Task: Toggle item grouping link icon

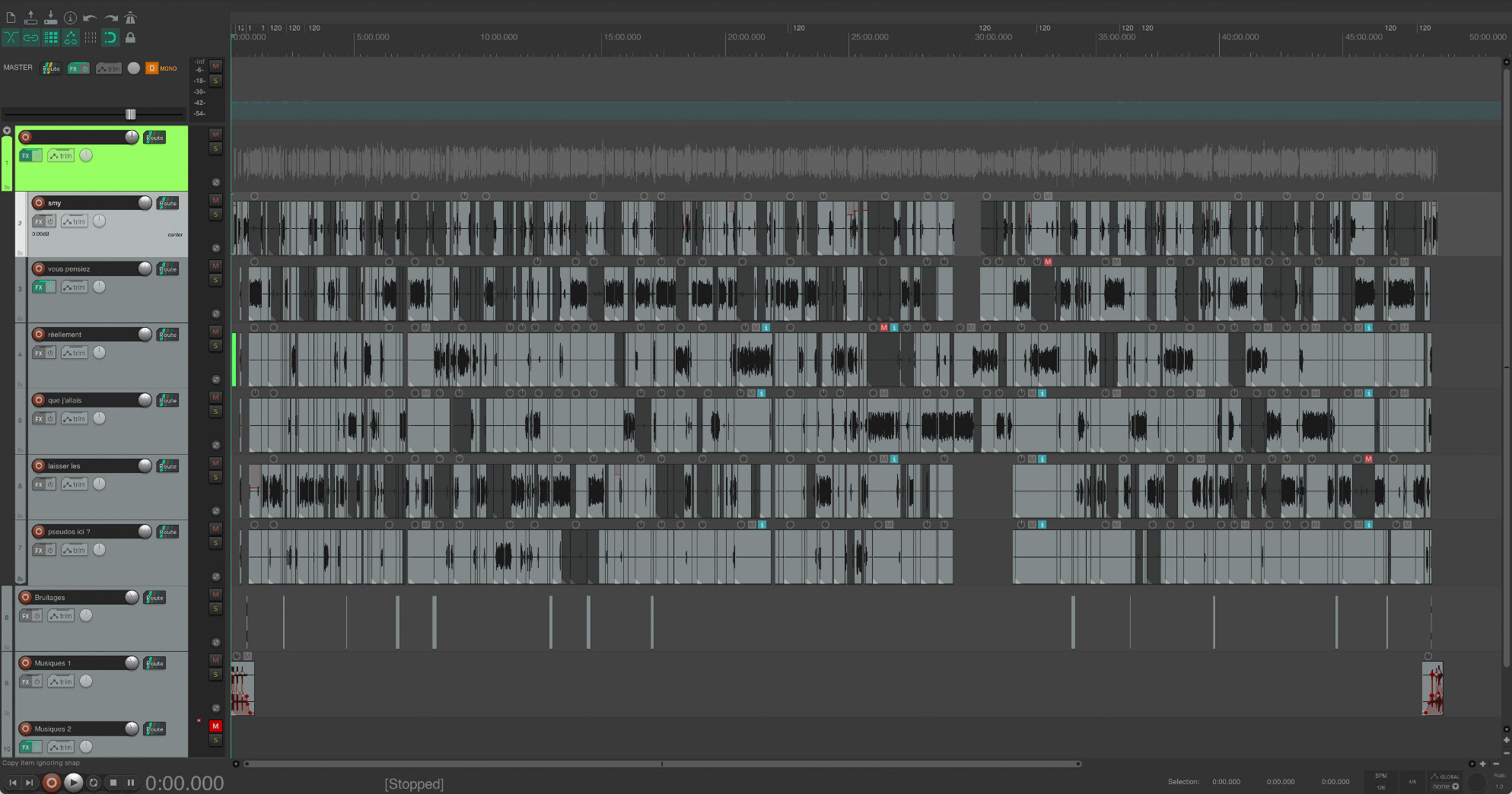Action: tap(30, 37)
